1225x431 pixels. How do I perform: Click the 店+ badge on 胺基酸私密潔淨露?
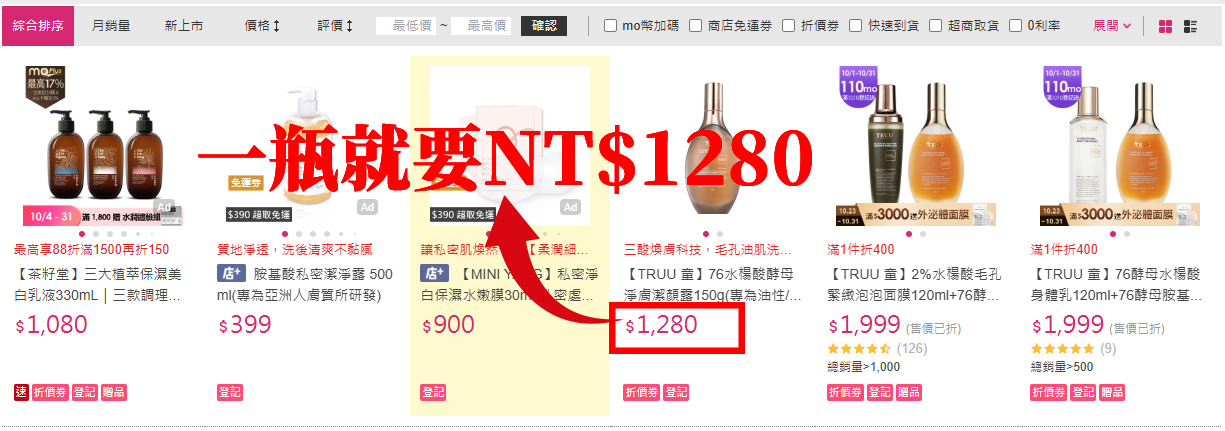click(x=232, y=273)
